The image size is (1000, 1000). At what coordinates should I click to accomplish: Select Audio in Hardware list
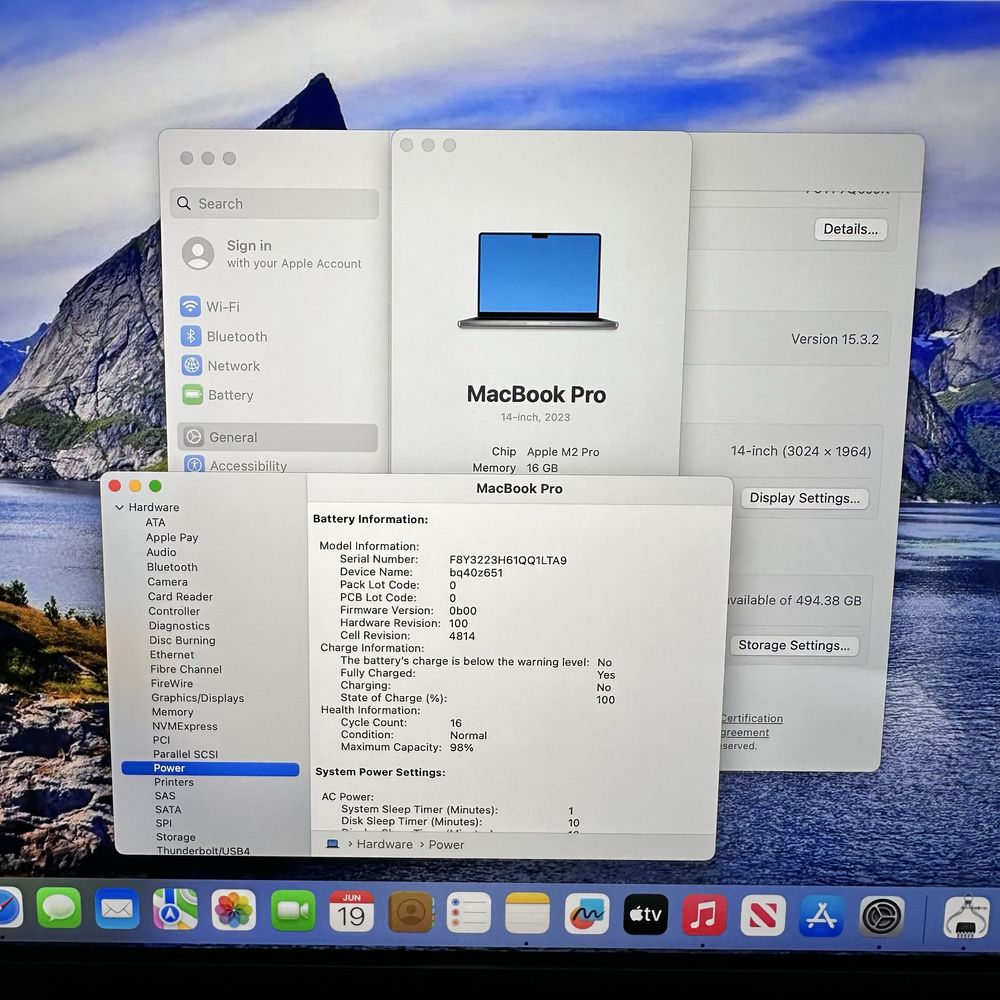[x=161, y=552]
